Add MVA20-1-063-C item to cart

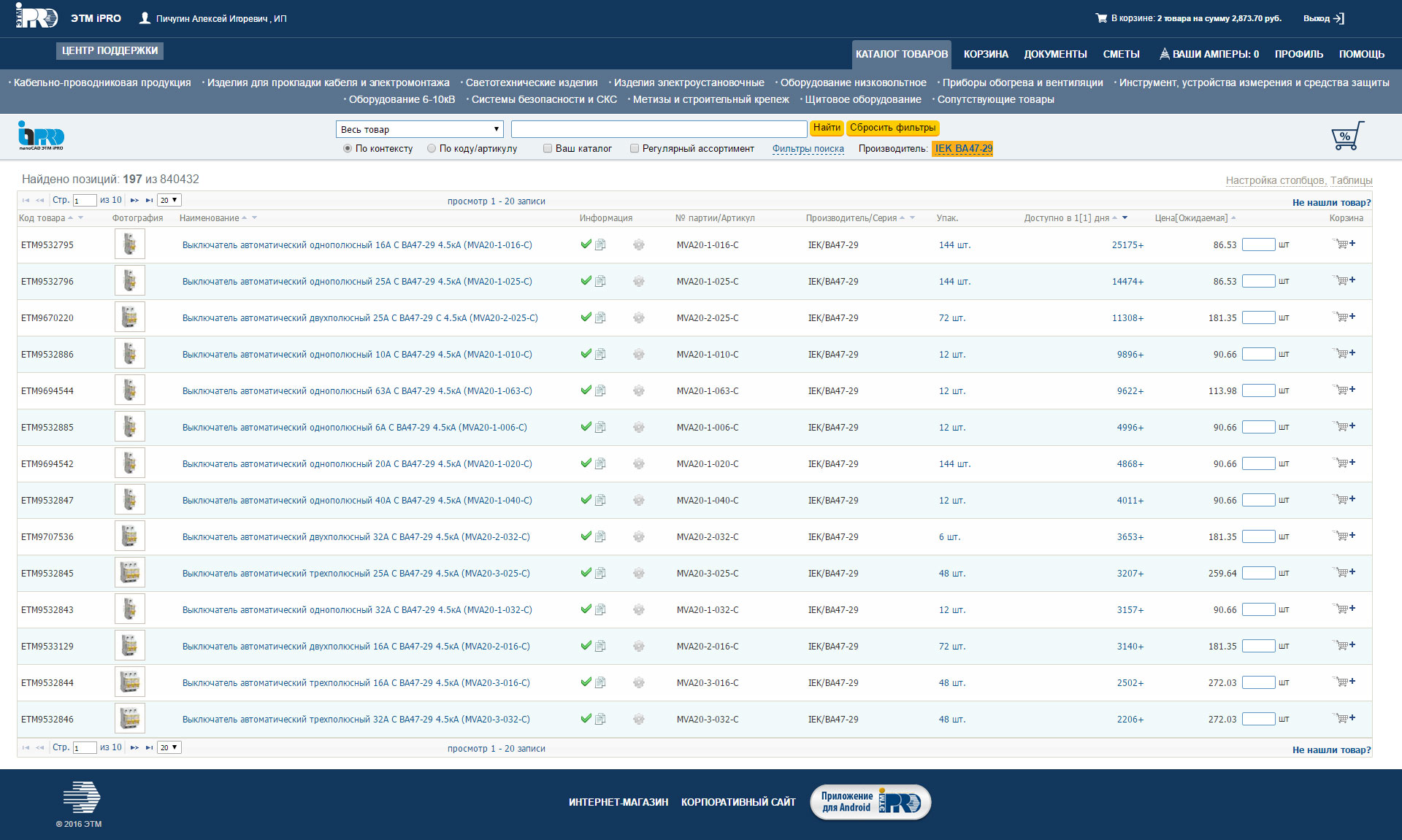tap(1344, 390)
